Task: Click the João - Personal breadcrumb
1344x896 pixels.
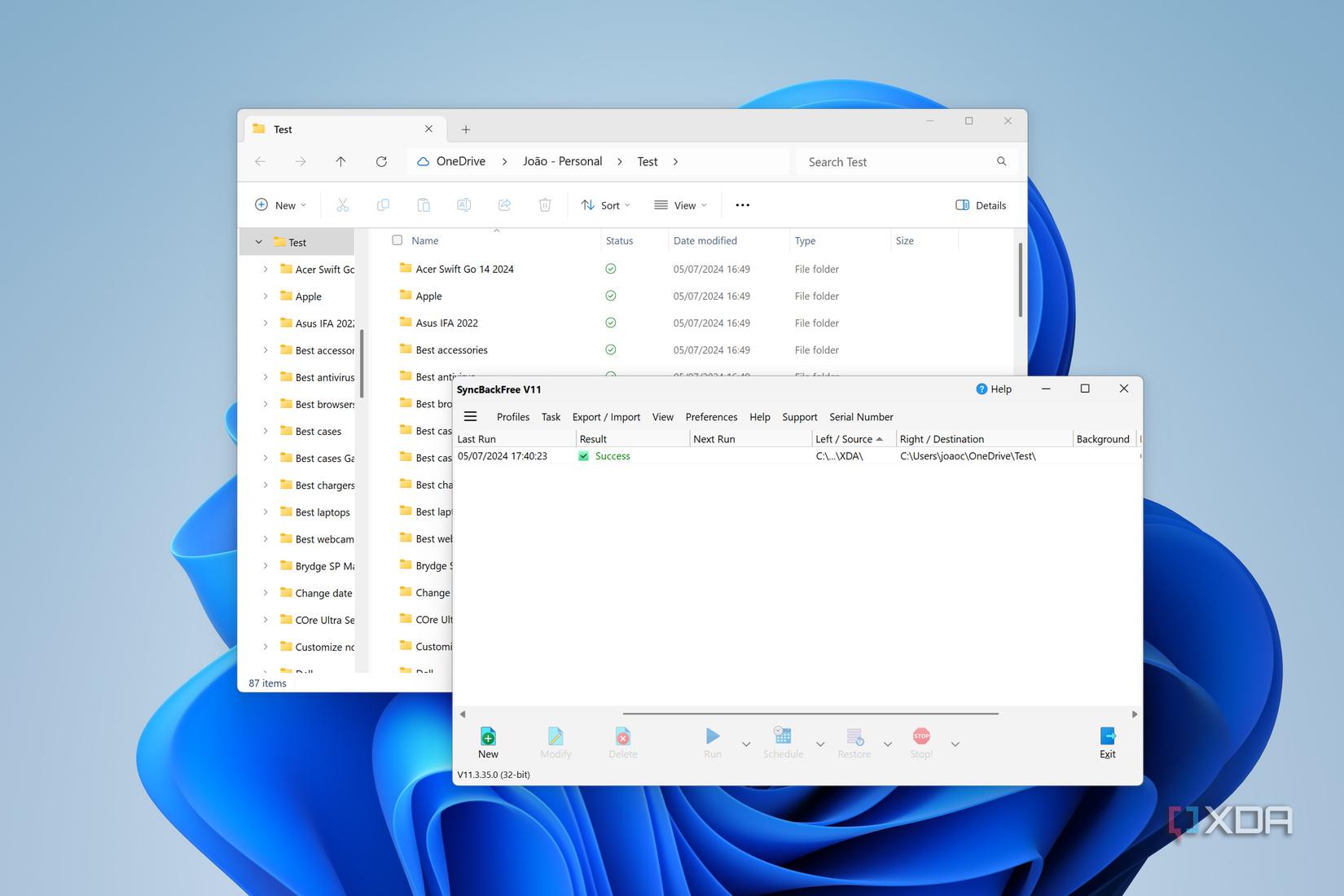Action: [563, 161]
